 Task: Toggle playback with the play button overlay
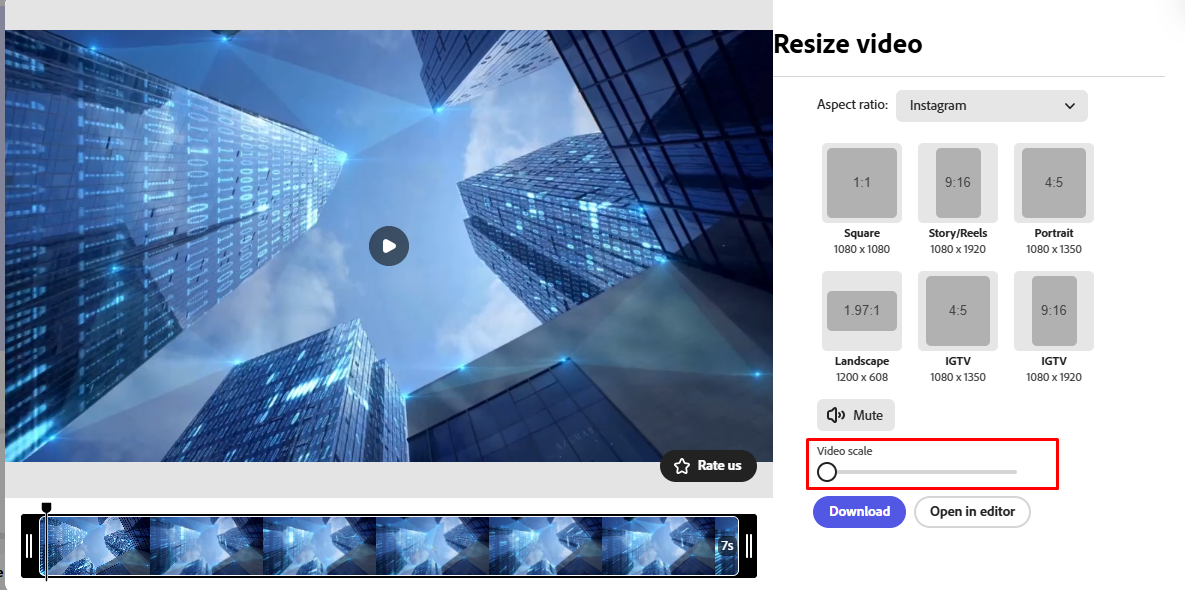pos(389,246)
